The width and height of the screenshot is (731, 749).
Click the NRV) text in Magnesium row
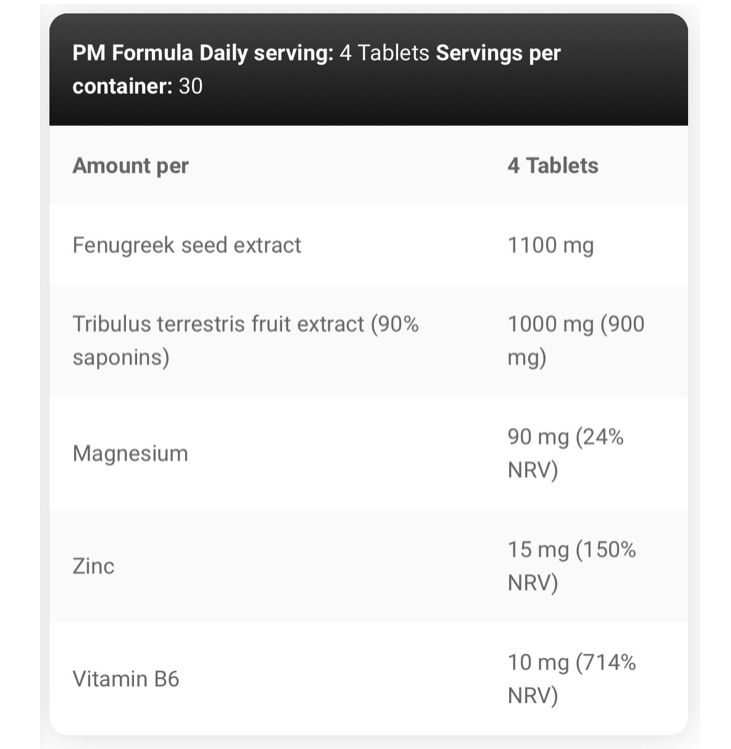(533, 470)
